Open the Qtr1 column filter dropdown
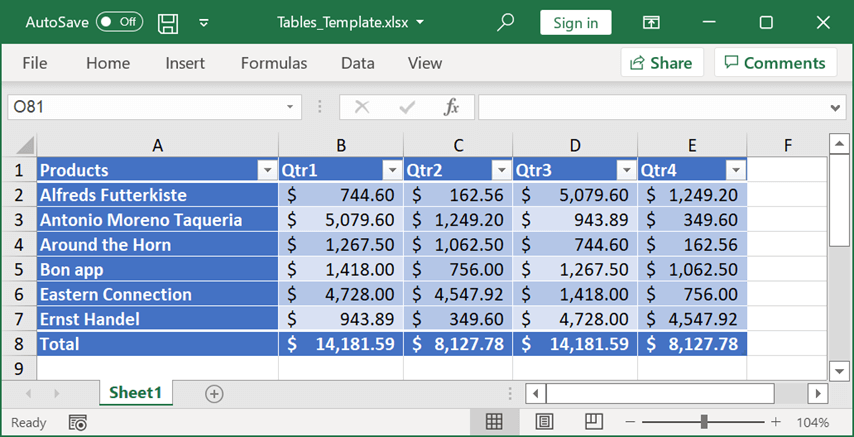This screenshot has width=854, height=437. [392, 170]
